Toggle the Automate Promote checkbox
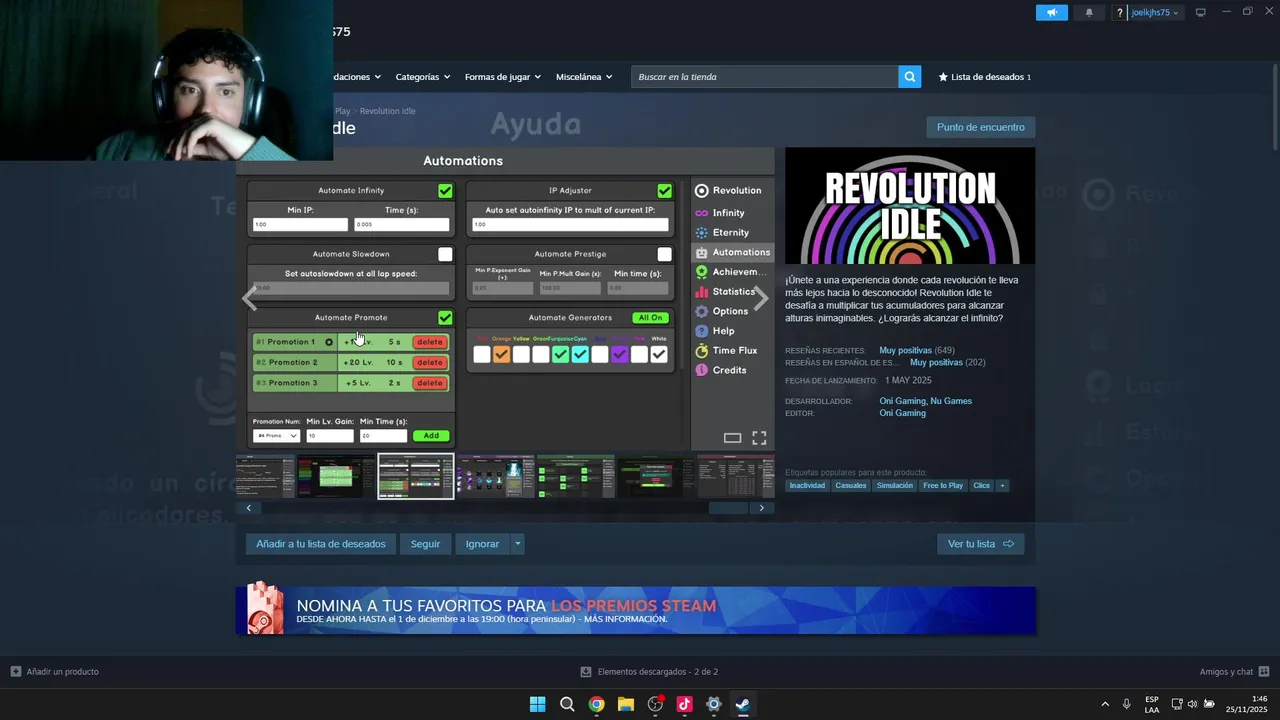This screenshot has width=1280, height=720. [445, 318]
